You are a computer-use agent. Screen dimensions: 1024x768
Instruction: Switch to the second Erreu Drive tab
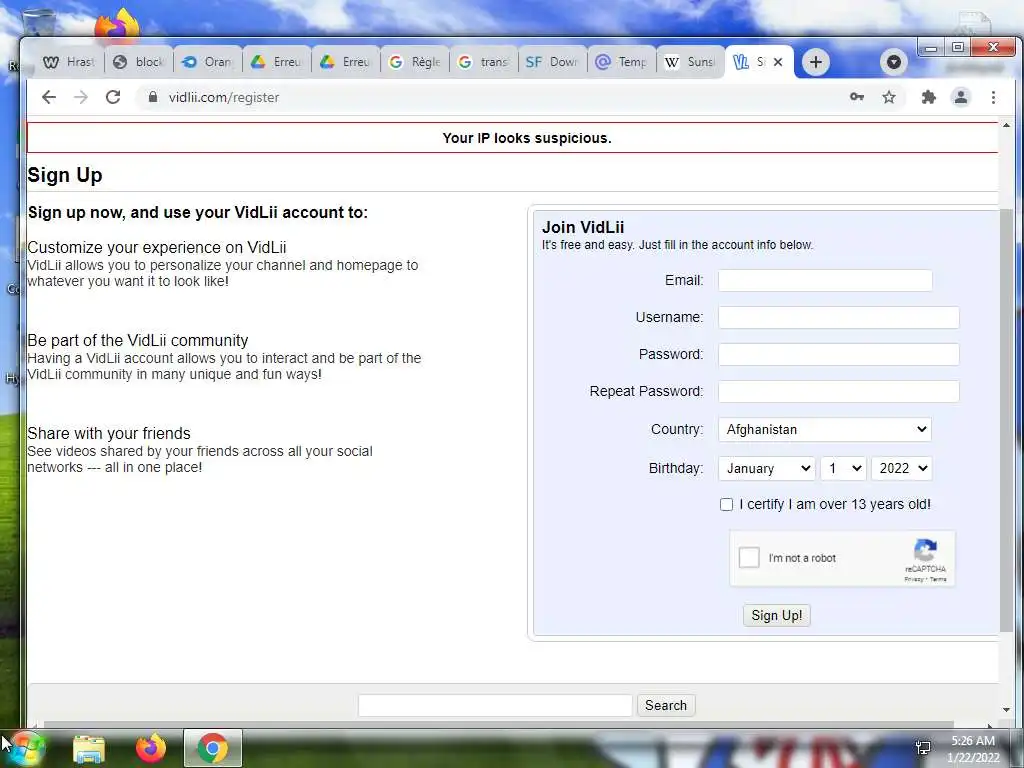(x=345, y=62)
